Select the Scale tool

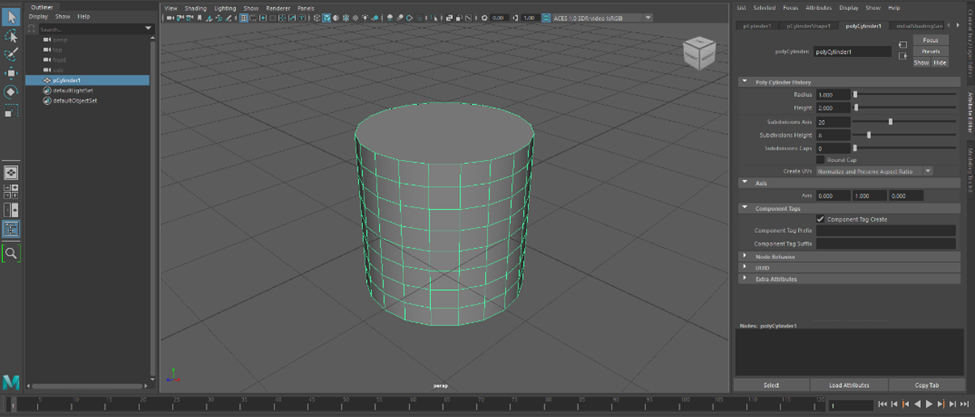pyautogui.click(x=11, y=112)
